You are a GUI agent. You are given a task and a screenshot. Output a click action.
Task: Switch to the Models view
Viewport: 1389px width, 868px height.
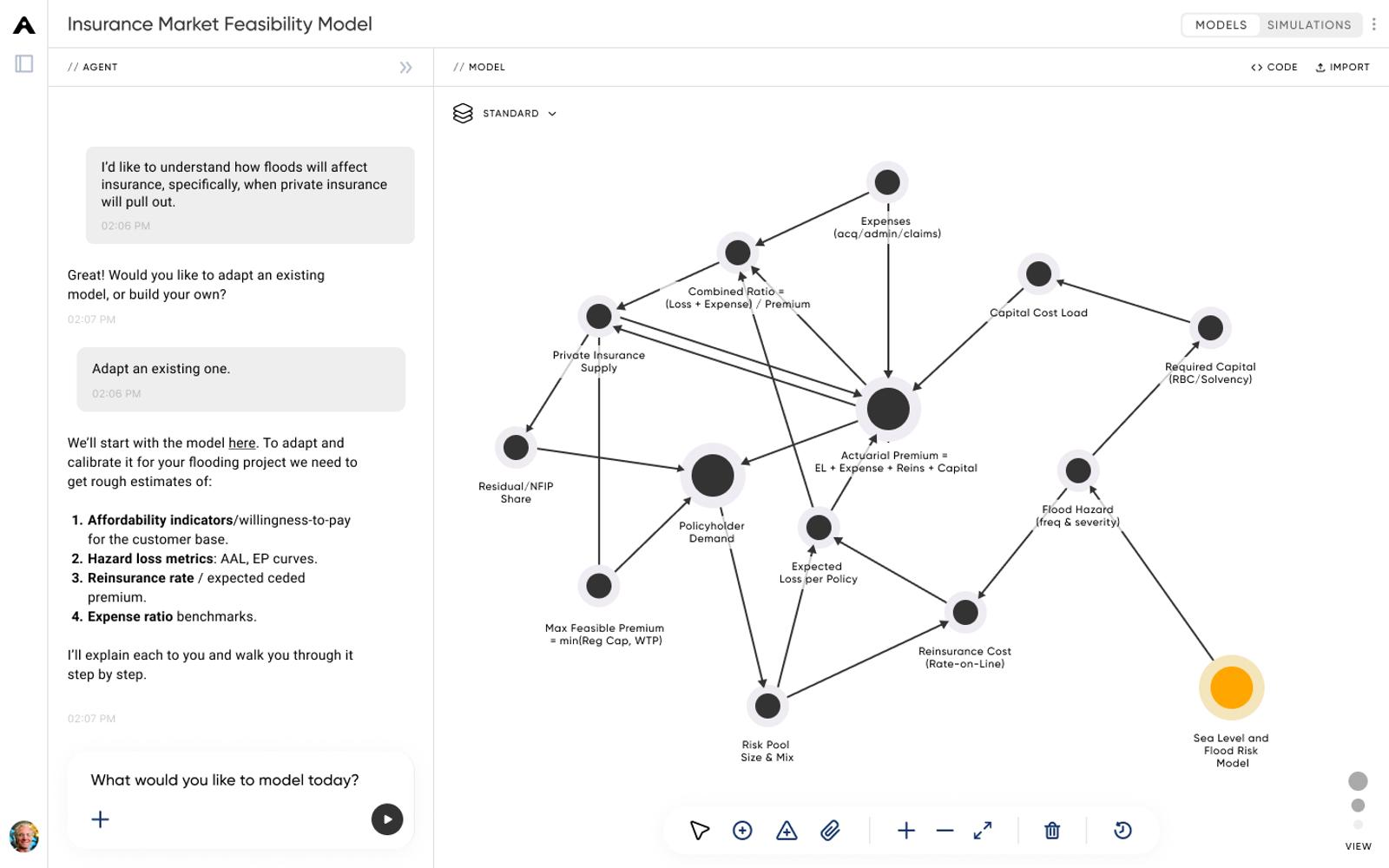(1221, 25)
